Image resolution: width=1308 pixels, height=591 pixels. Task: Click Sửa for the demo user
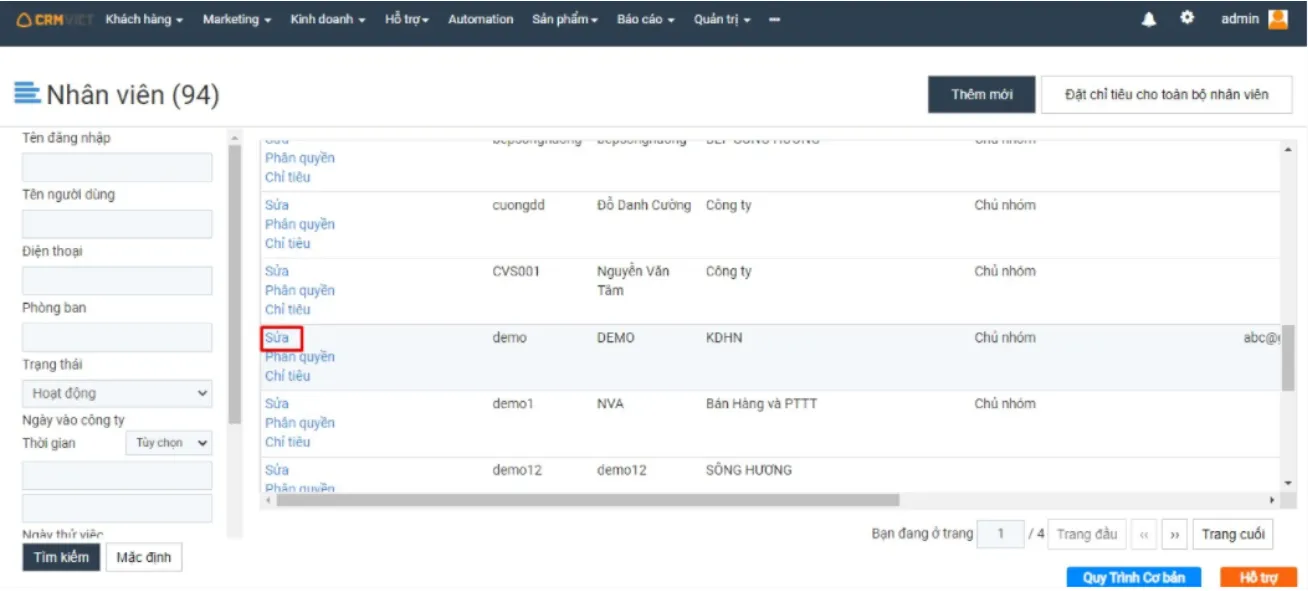point(277,338)
